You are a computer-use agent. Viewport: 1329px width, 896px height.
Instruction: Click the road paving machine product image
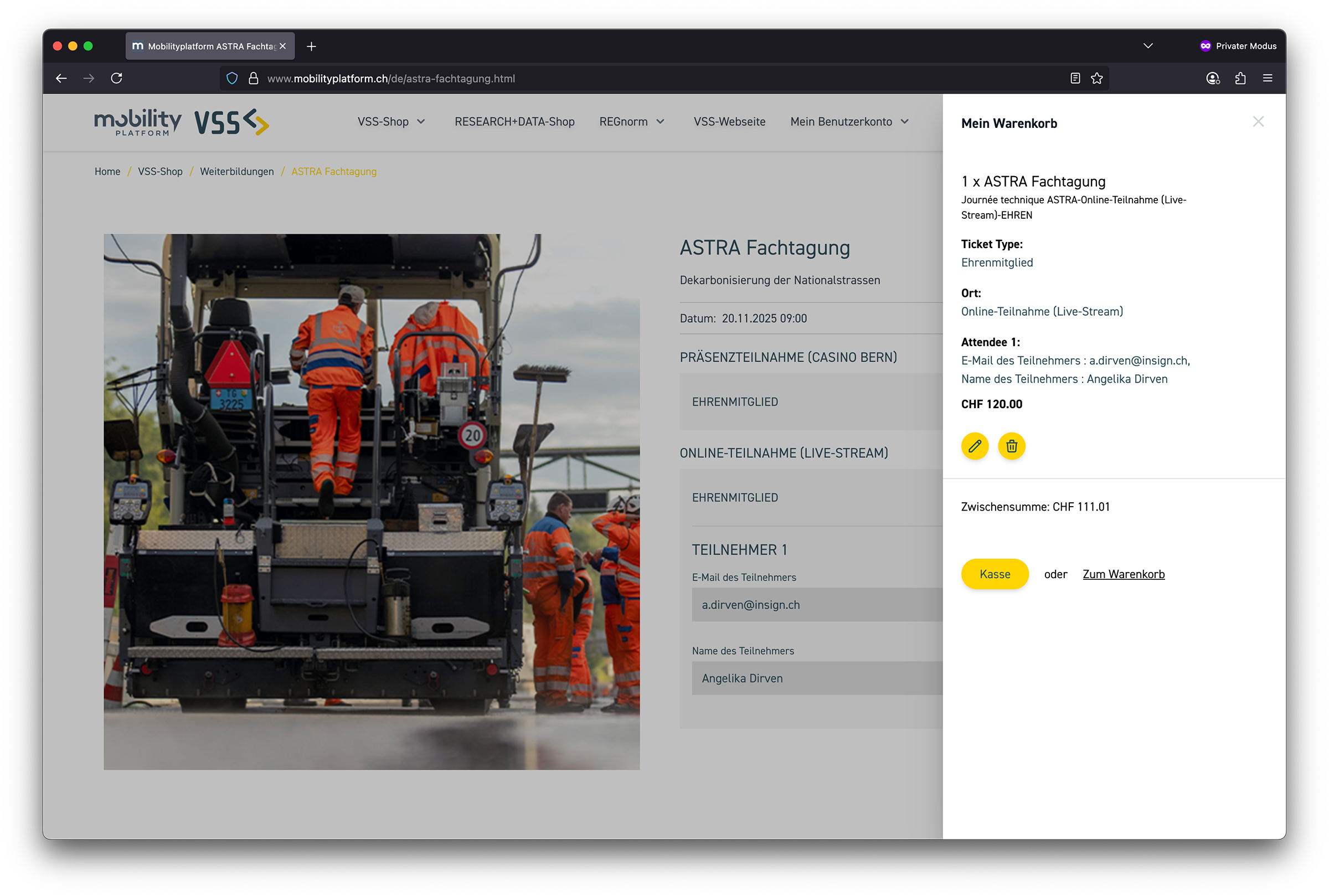(x=372, y=502)
